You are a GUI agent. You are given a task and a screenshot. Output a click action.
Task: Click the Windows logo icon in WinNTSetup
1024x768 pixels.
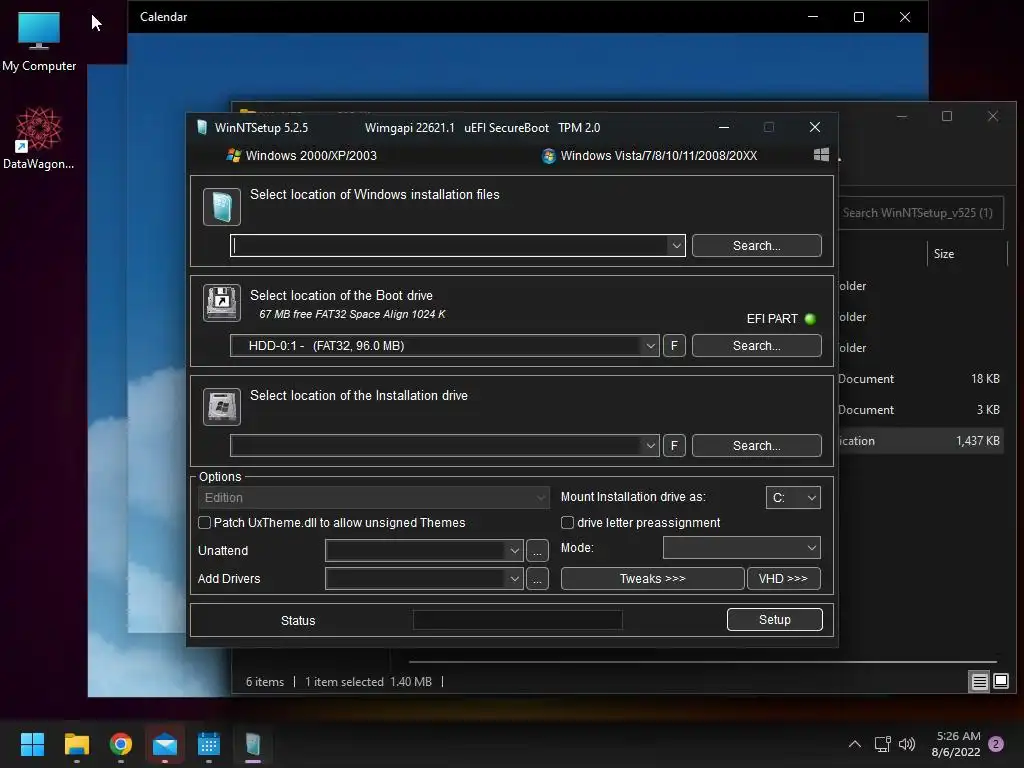coord(822,155)
